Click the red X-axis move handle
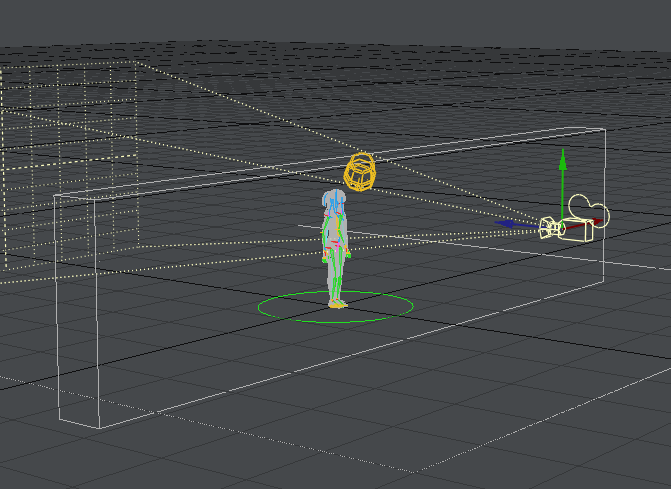 [x=597, y=221]
